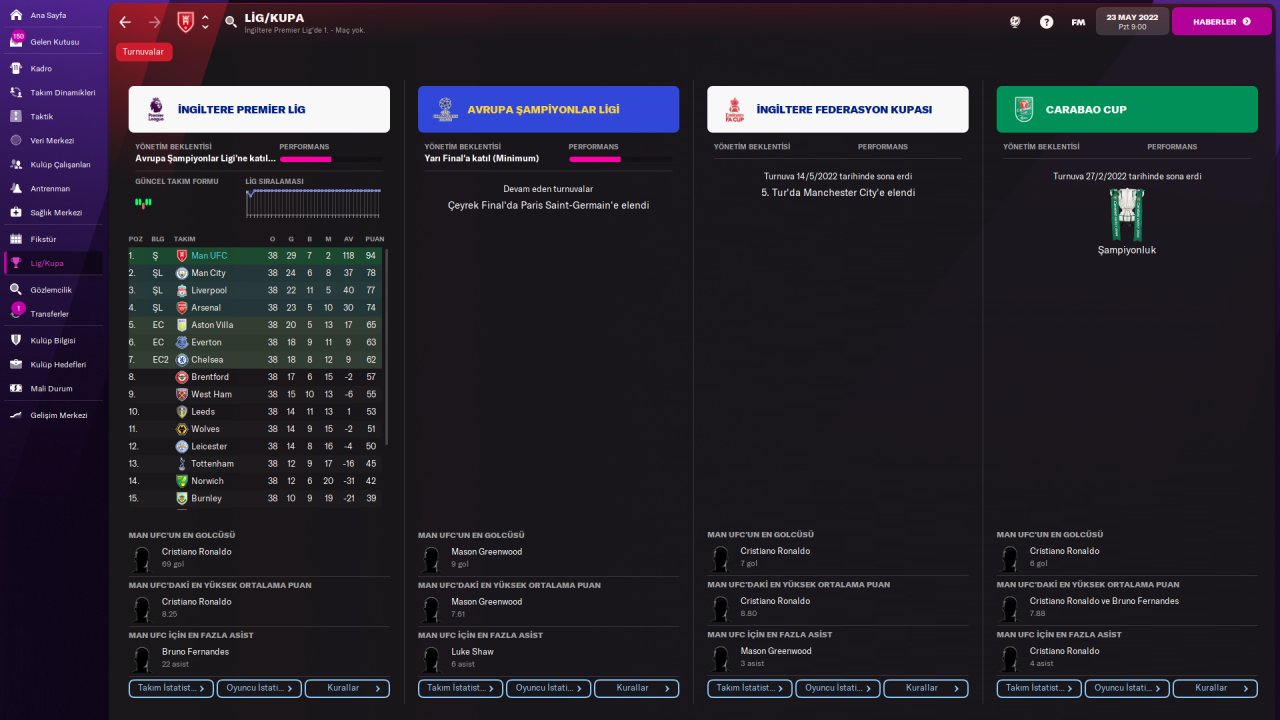The height and width of the screenshot is (720, 1280).
Task: Open the Carabao Cup header
Action: pos(1127,109)
